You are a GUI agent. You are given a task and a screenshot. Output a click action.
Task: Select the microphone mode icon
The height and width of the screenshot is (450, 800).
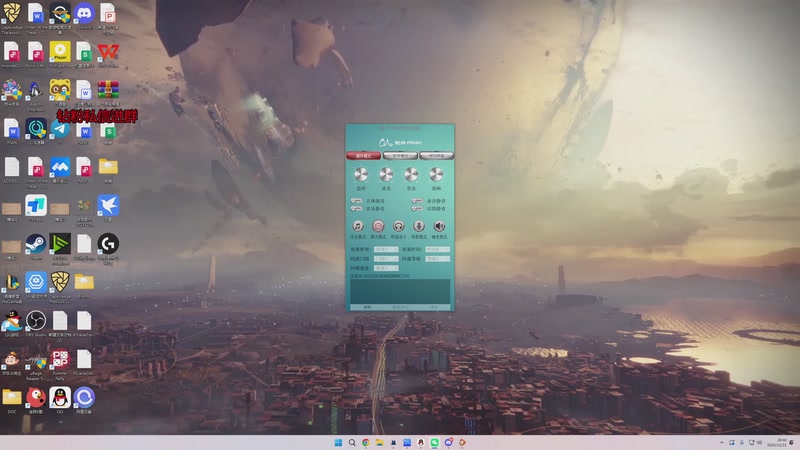click(x=419, y=226)
